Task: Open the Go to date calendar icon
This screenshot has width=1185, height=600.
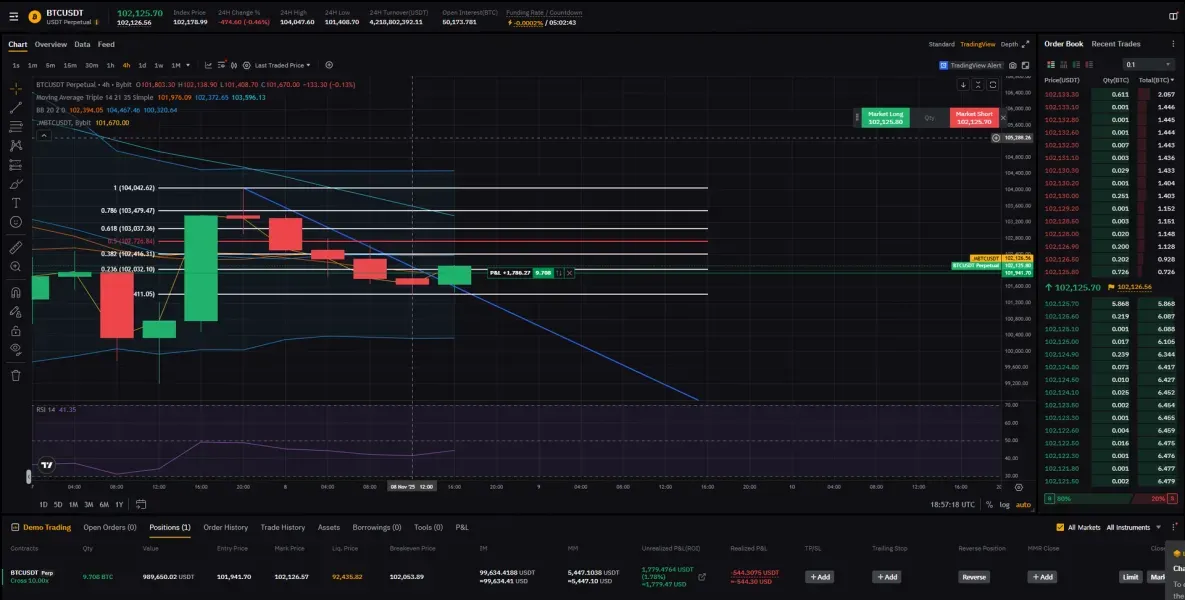Action: (x=141, y=505)
